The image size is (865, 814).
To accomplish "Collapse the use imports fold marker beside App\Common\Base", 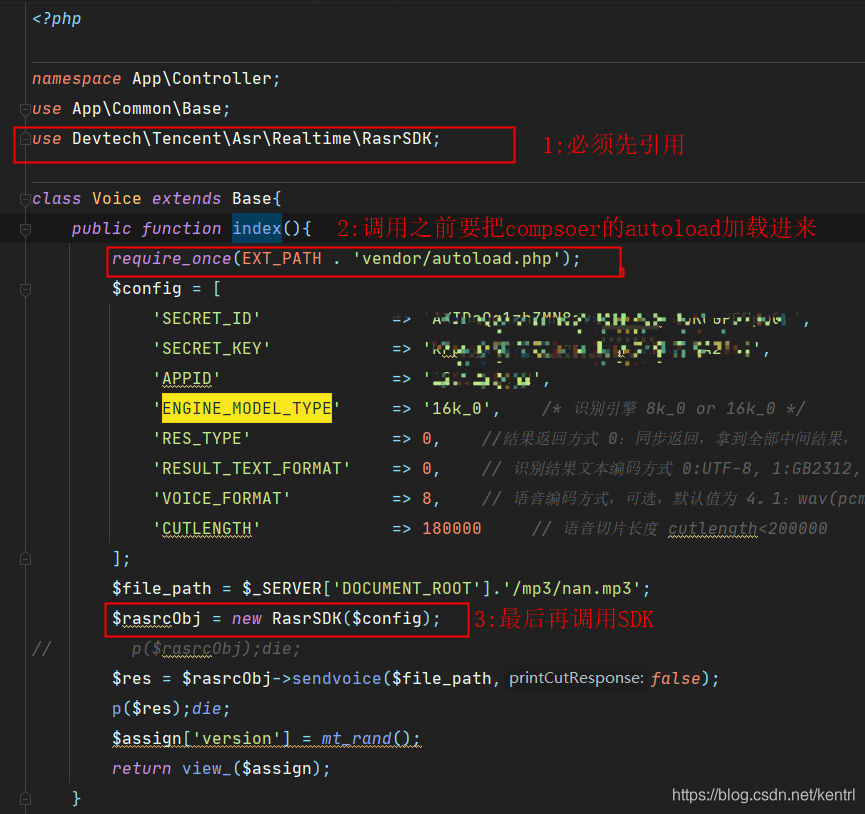I will coord(25,110).
